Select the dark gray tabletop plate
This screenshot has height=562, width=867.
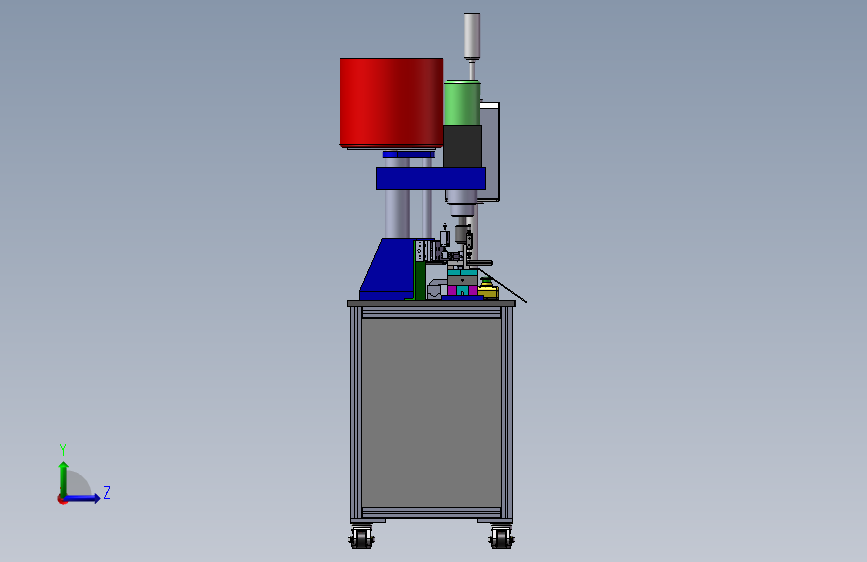tap(431, 303)
